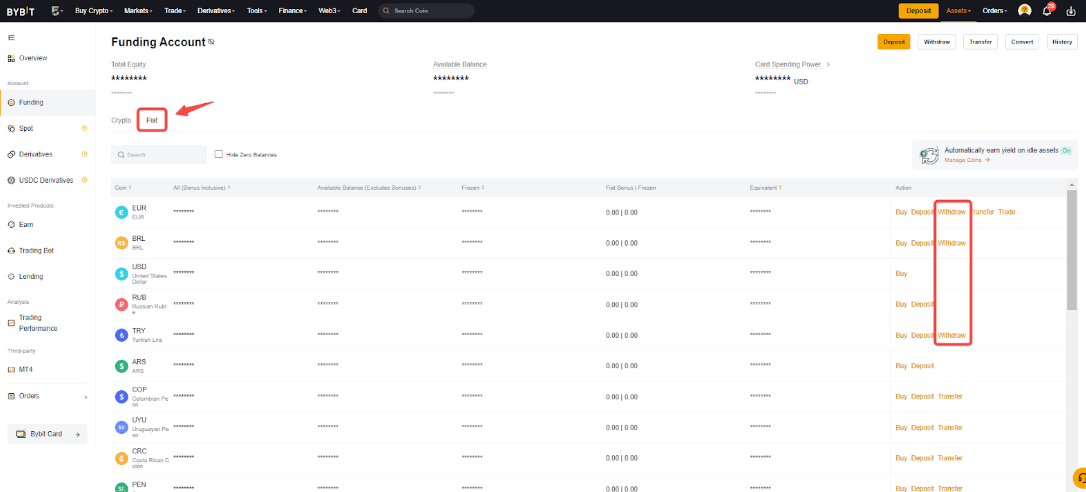
Task: Click the Withdraw button below the header
Action: coord(936,42)
